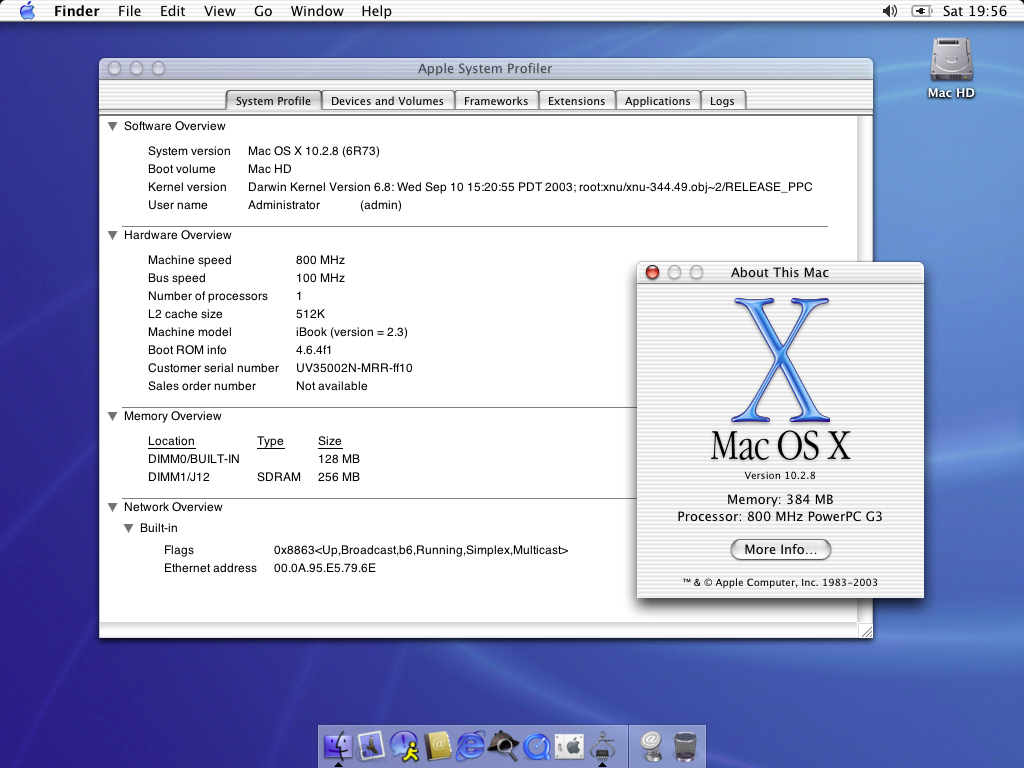Viewport: 1024px width, 768px height.
Task: Launch iChat from the Dock
Action: [405, 745]
